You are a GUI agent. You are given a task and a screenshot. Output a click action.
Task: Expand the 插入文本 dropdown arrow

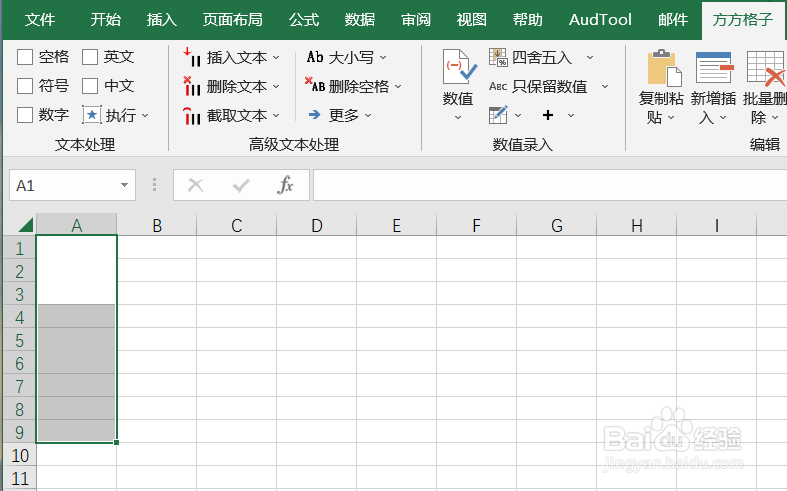[x=276, y=58]
